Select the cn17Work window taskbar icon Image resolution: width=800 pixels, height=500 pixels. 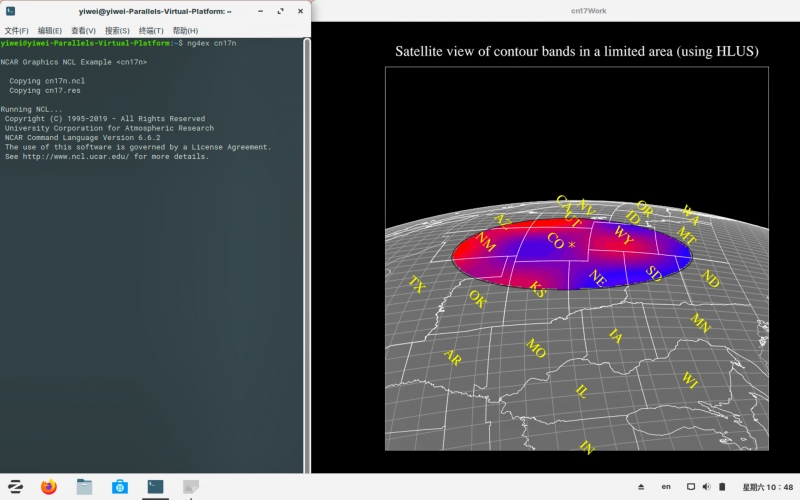tap(190, 487)
